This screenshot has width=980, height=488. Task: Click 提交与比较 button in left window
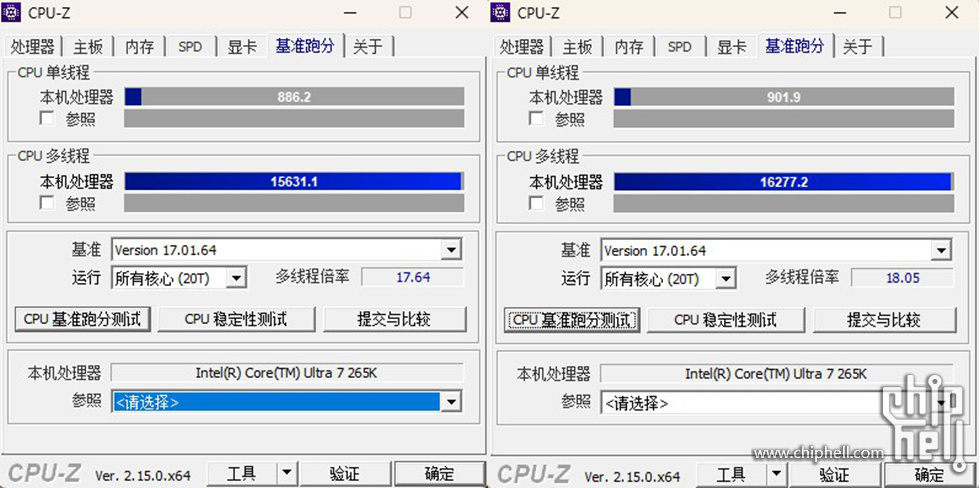[x=394, y=319]
